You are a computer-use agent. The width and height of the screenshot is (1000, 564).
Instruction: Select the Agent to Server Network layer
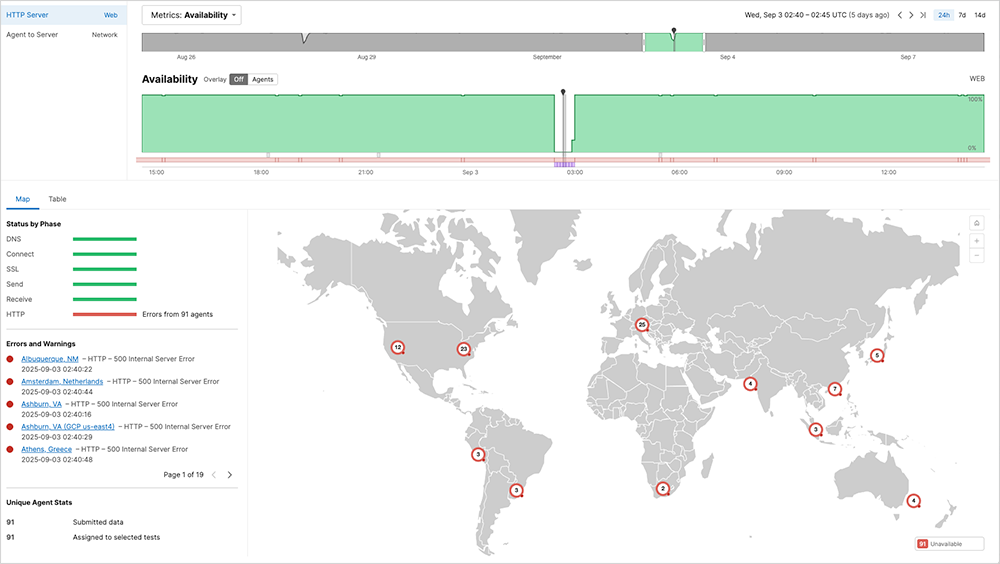coord(62,34)
